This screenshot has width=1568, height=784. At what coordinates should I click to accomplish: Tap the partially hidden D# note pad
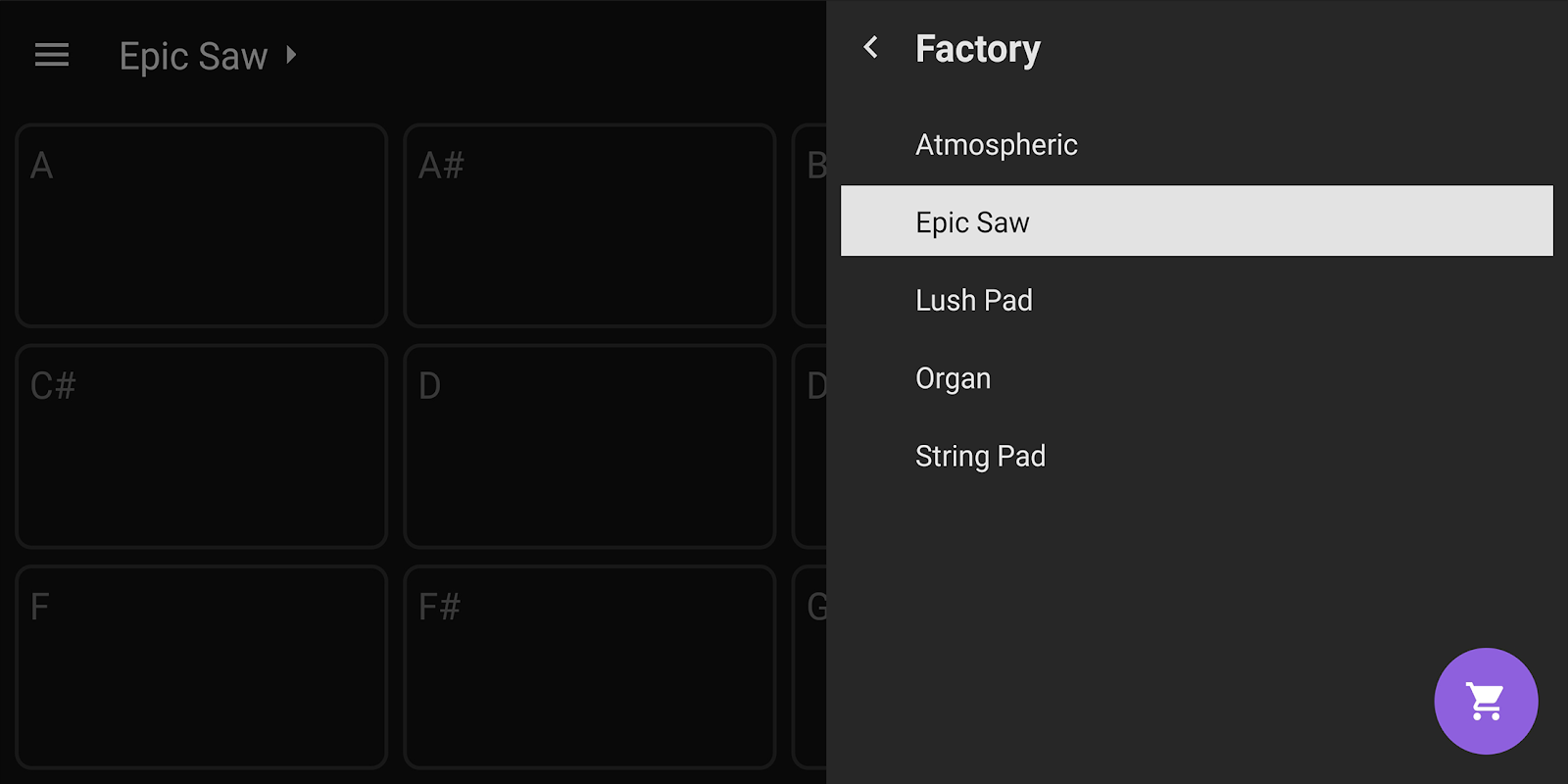tap(810, 446)
